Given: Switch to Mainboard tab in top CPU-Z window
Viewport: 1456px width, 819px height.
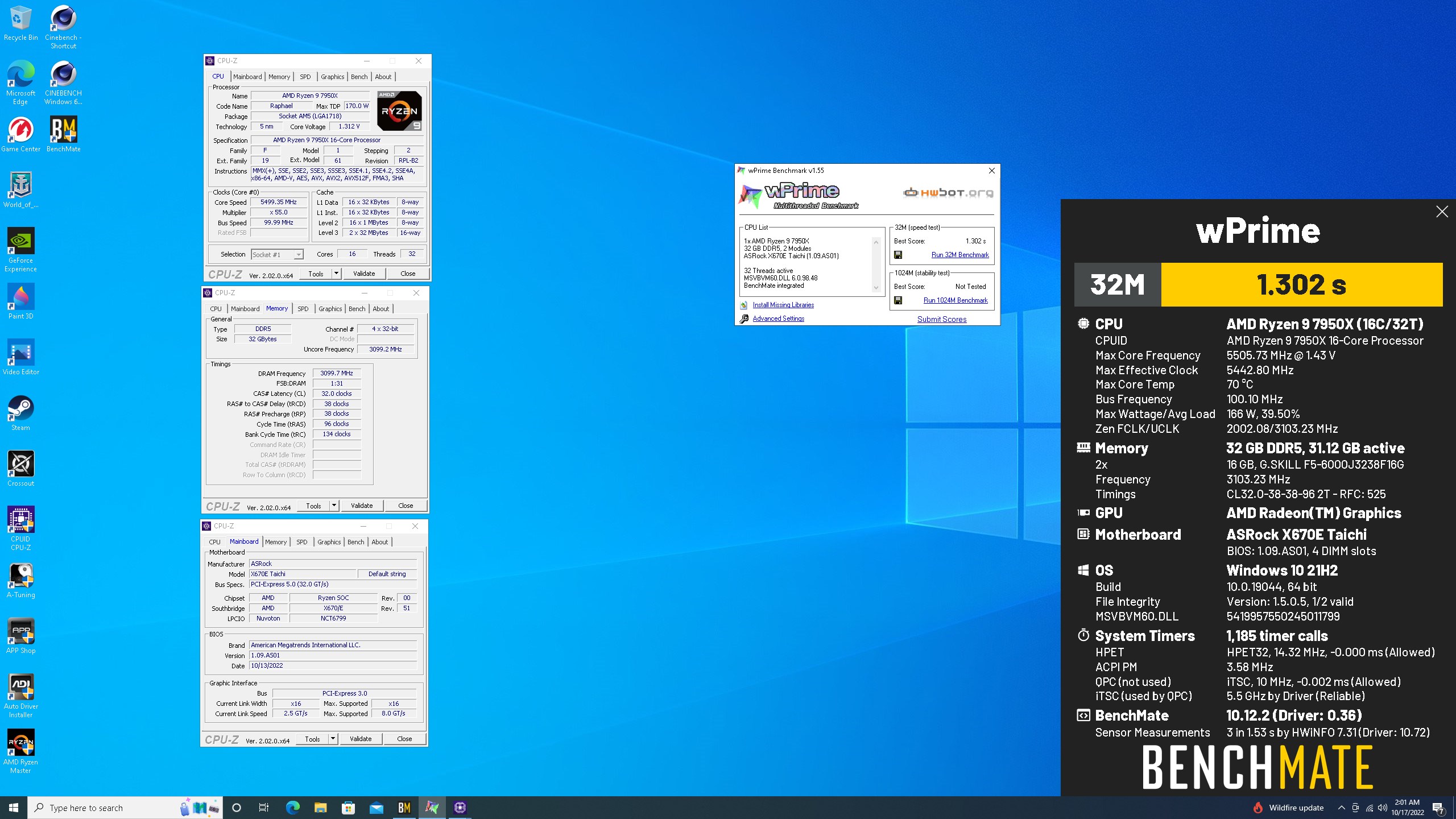Looking at the screenshot, I should coord(247,77).
